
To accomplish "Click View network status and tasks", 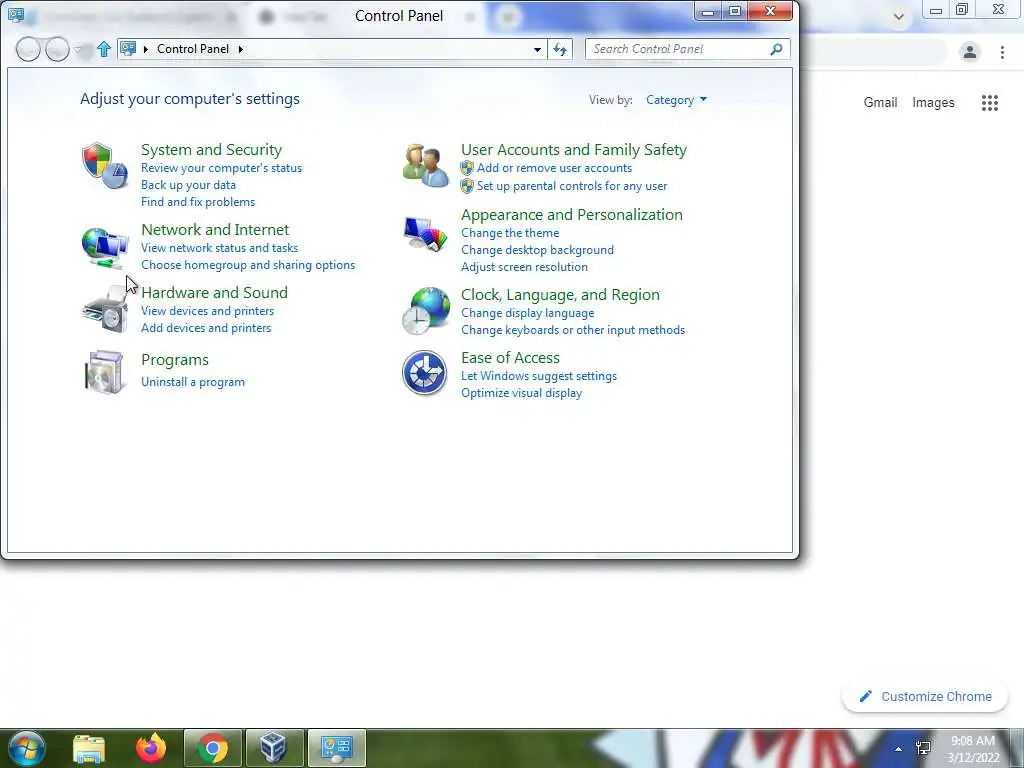I will [219, 248].
